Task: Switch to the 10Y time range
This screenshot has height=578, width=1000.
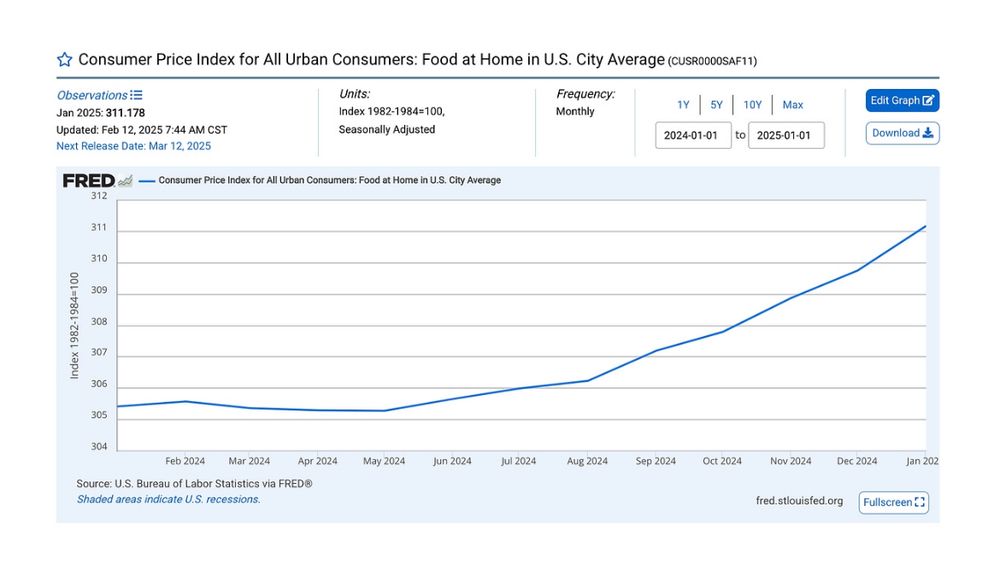Action: click(x=752, y=105)
